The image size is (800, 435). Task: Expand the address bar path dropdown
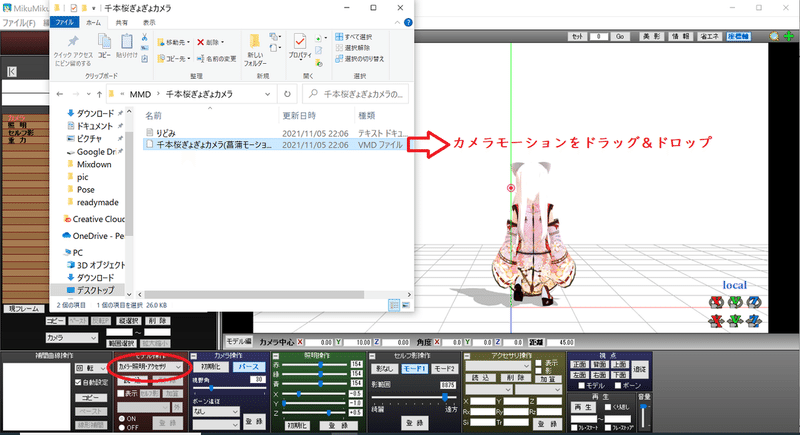pyautogui.click(x=267, y=94)
